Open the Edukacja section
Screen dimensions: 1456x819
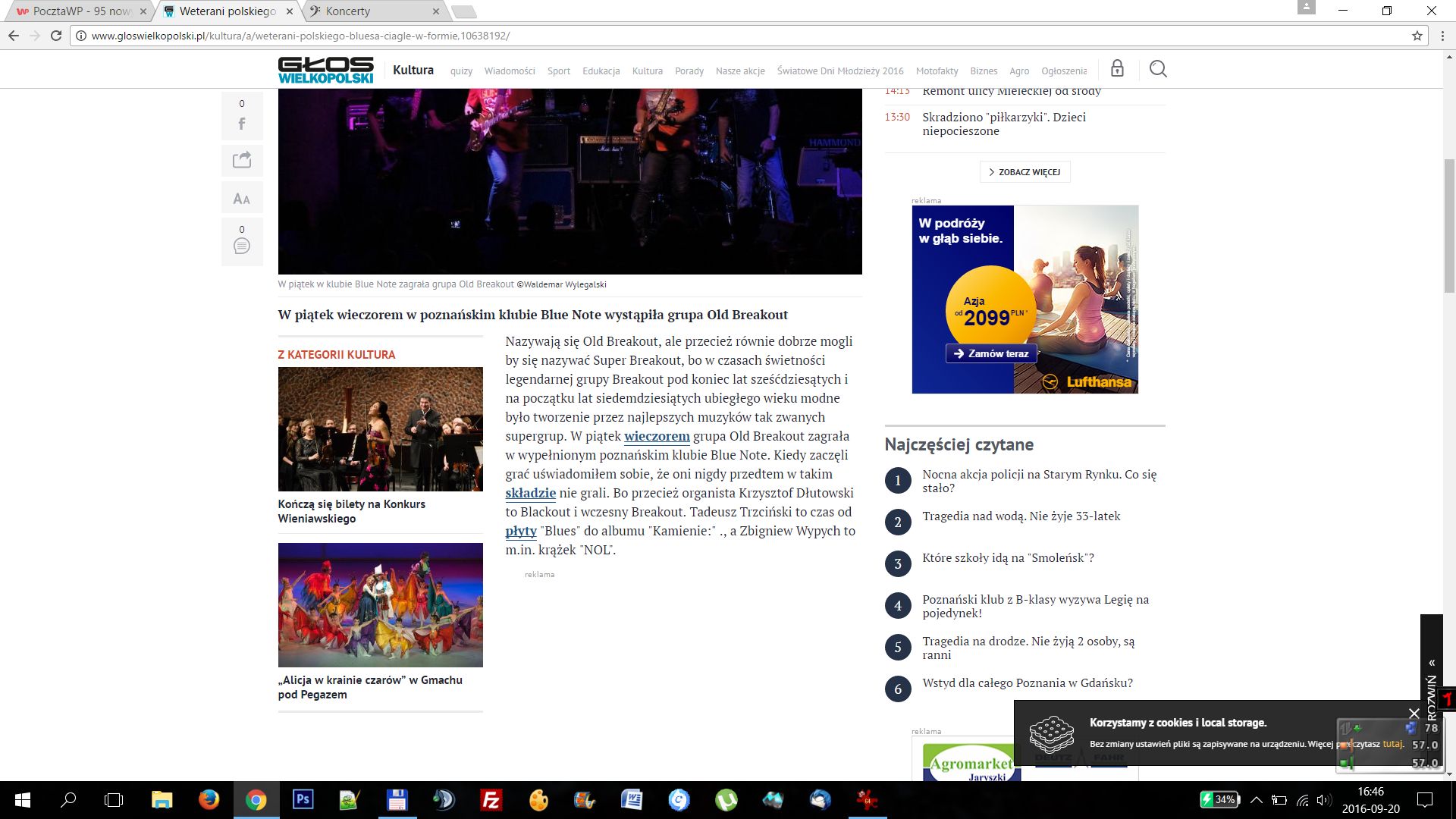(x=601, y=71)
